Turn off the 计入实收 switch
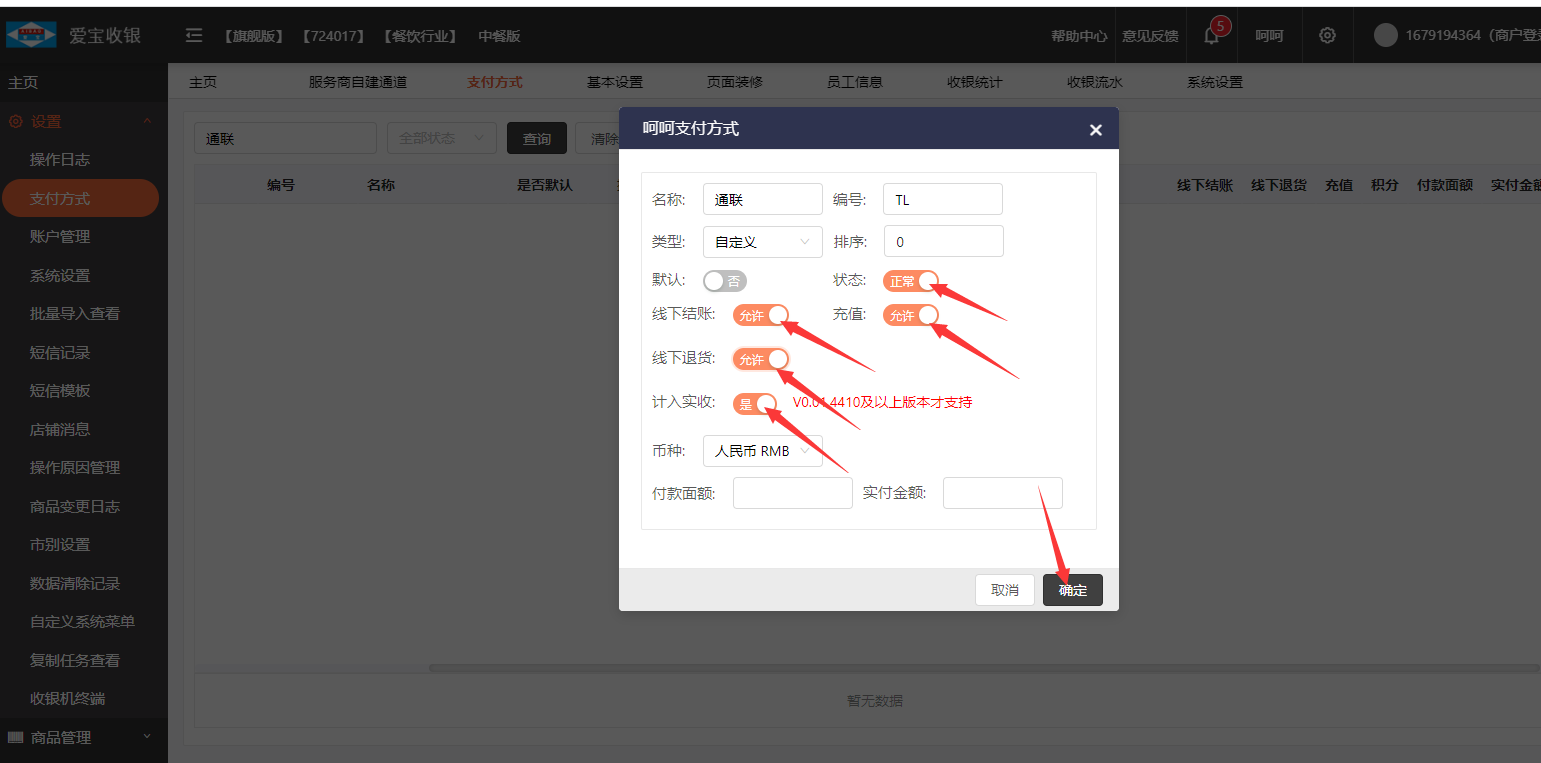Screen dimensions: 1541x763 point(755,403)
